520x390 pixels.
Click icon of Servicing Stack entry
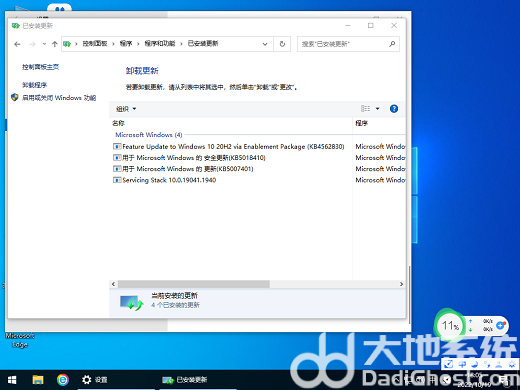coord(117,180)
